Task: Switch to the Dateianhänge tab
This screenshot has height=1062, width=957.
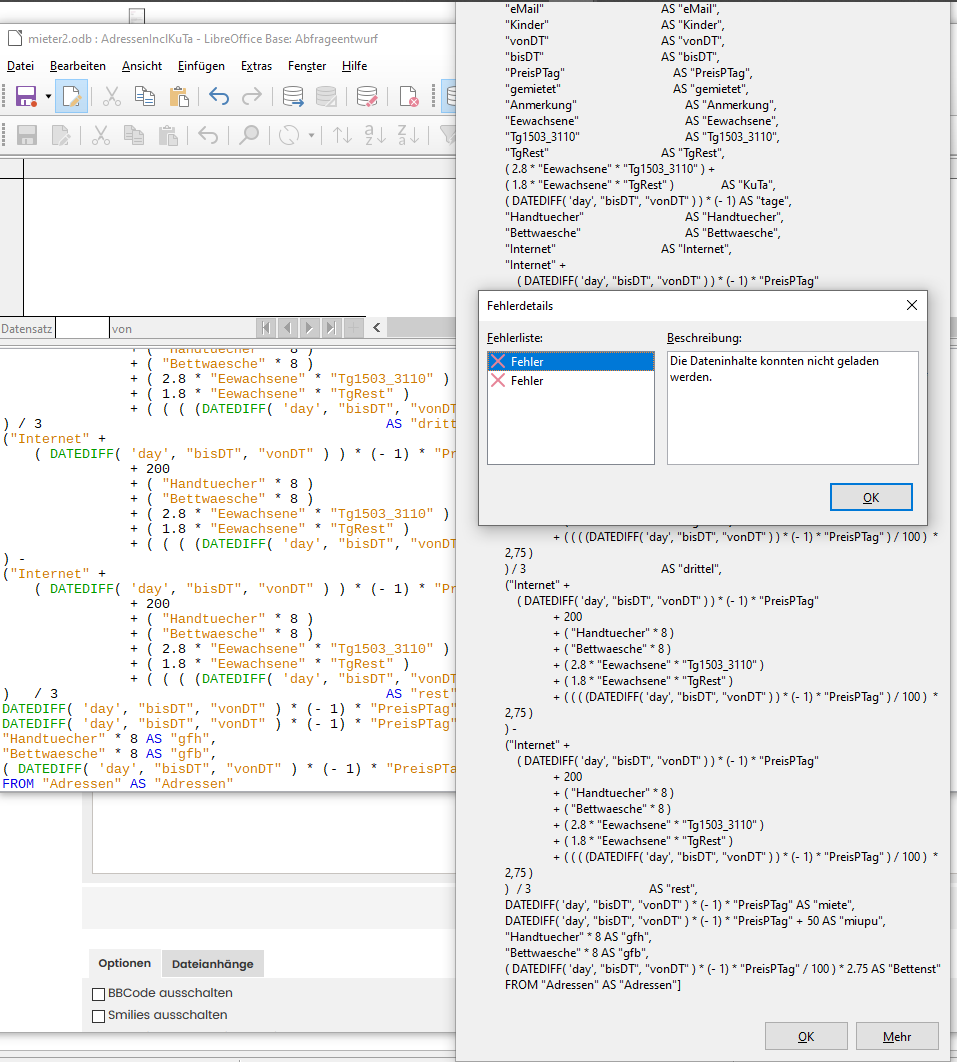Action: click(213, 964)
